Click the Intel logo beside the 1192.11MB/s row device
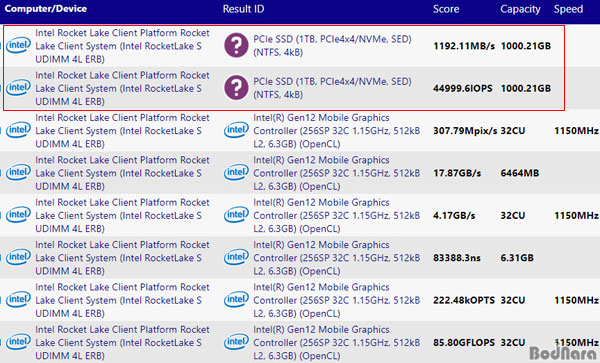600x363 pixels. (18, 46)
